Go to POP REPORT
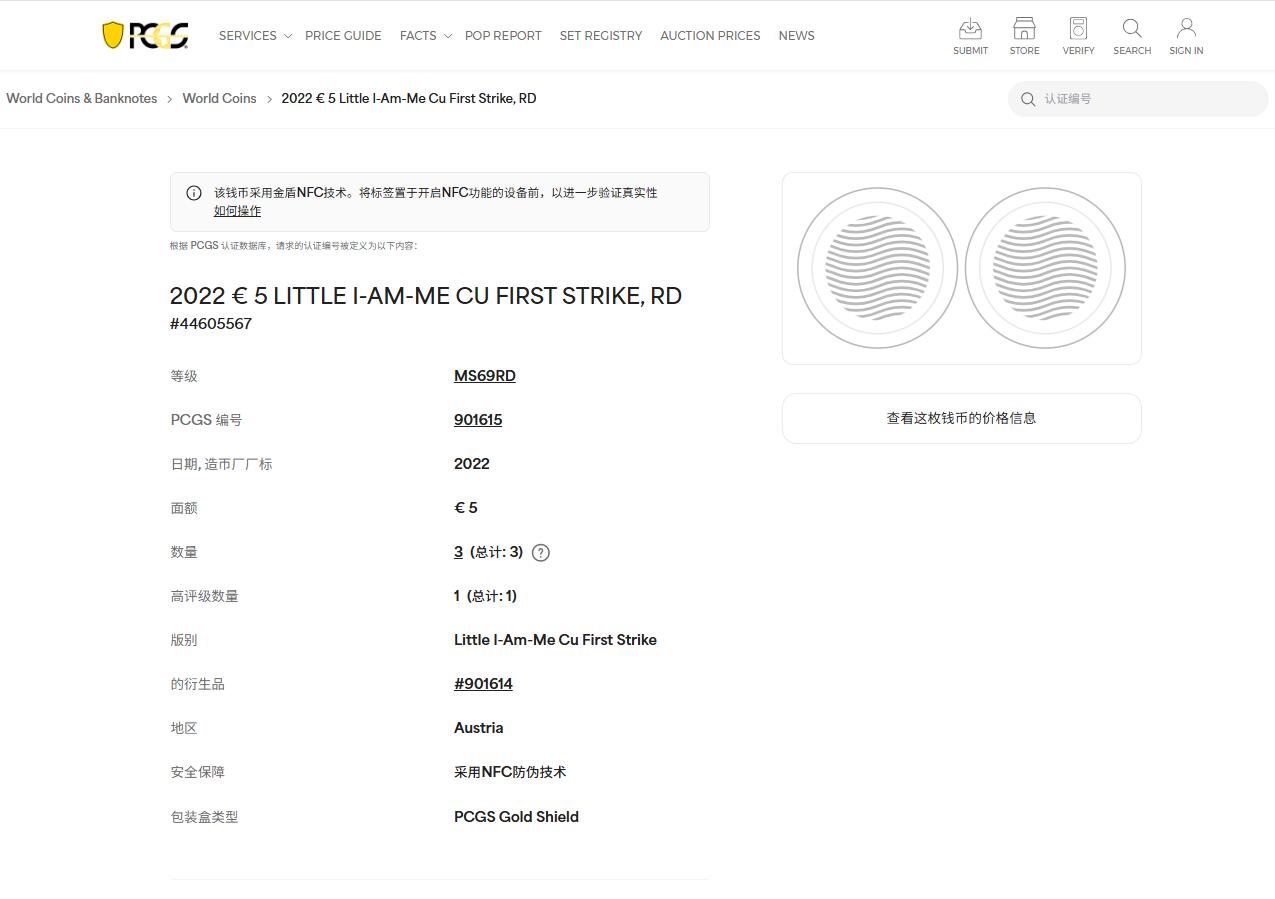Screen dimensions: 1275x899 [x=503, y=35]
